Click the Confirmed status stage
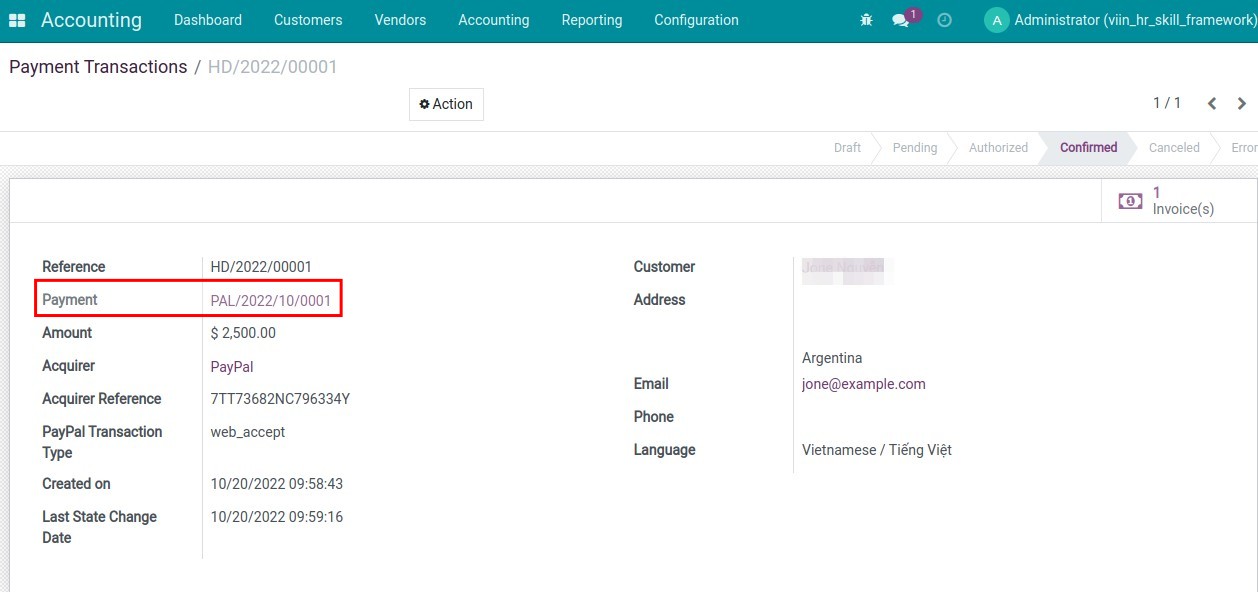This screenshot has width=1258, height=592. 1087,147
